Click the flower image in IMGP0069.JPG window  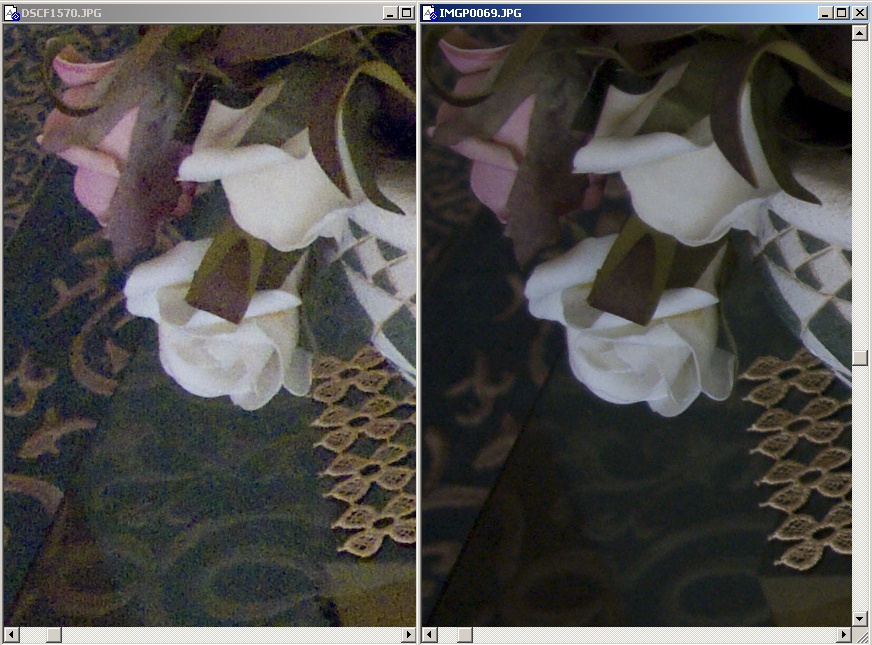tap(637, 325)
